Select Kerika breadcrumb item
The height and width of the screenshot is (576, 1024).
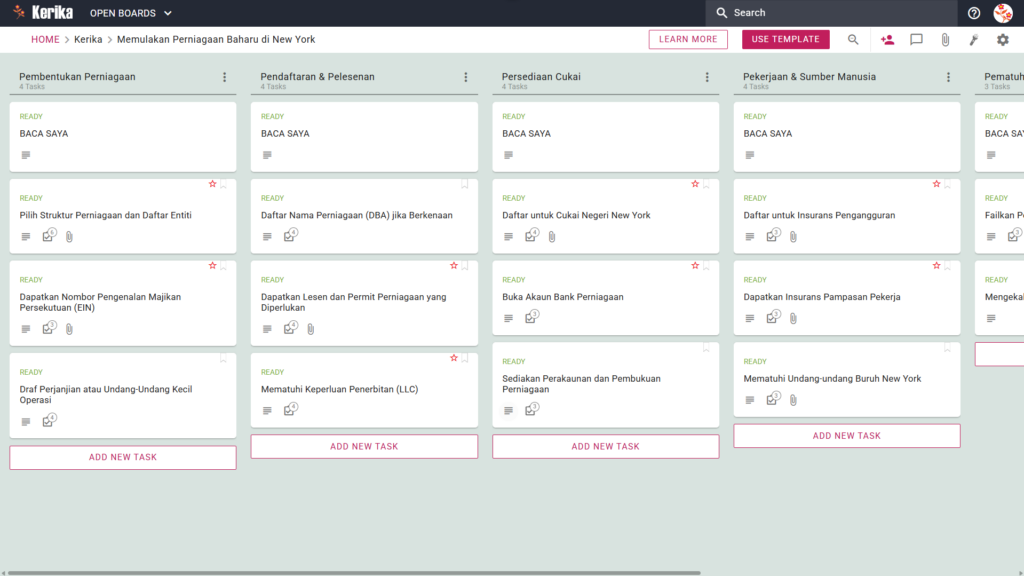click(x=88, y=39)
